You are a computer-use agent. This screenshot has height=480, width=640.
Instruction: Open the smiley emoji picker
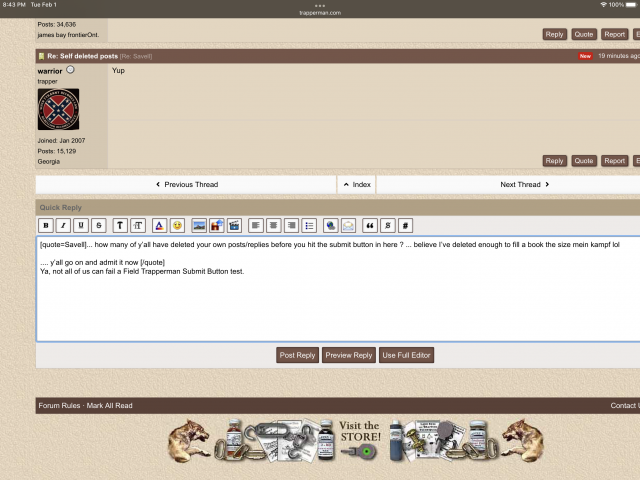pos(177,225)
